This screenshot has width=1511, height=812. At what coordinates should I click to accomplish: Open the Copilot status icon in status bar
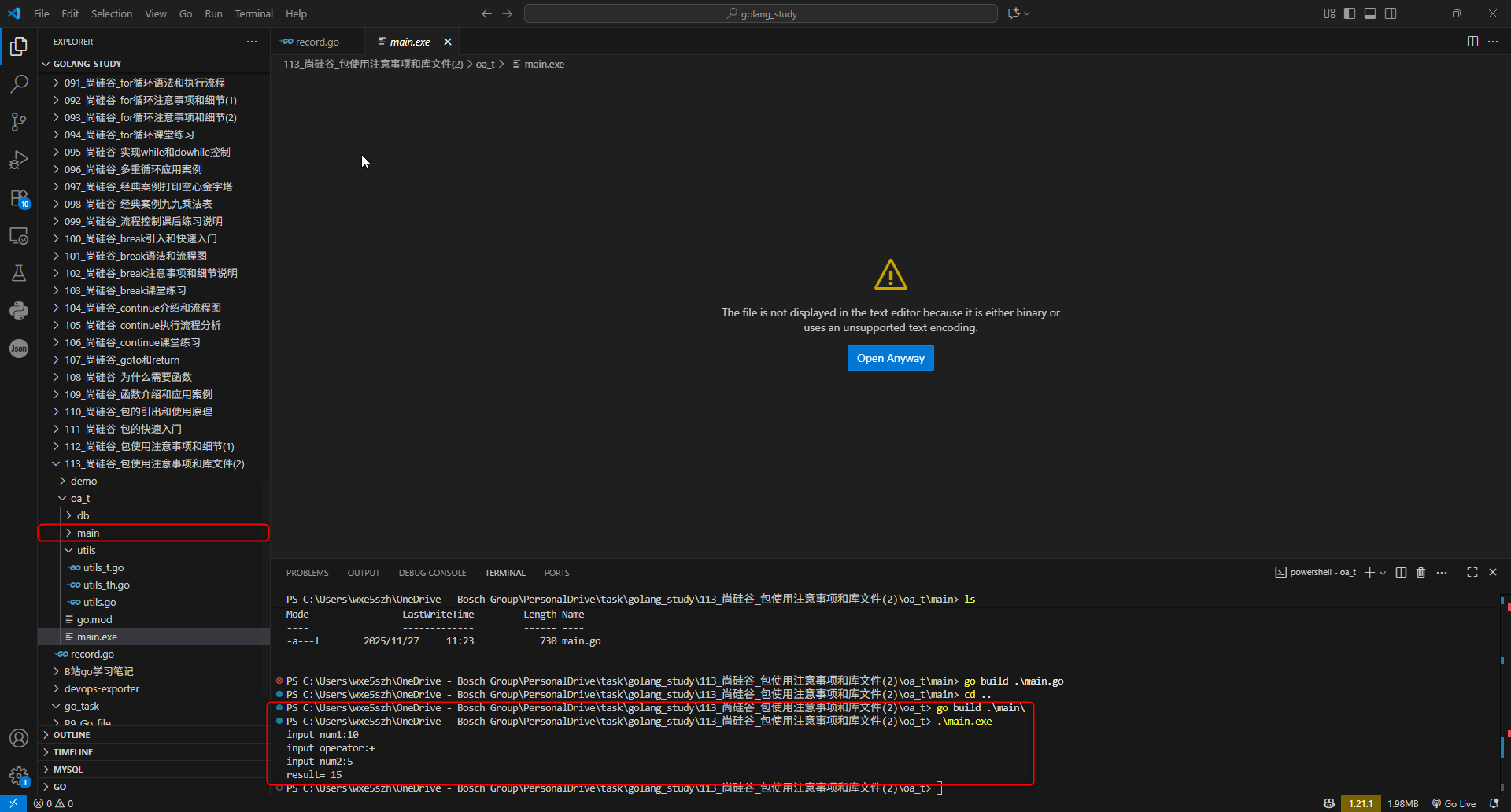click(1329, 803)
